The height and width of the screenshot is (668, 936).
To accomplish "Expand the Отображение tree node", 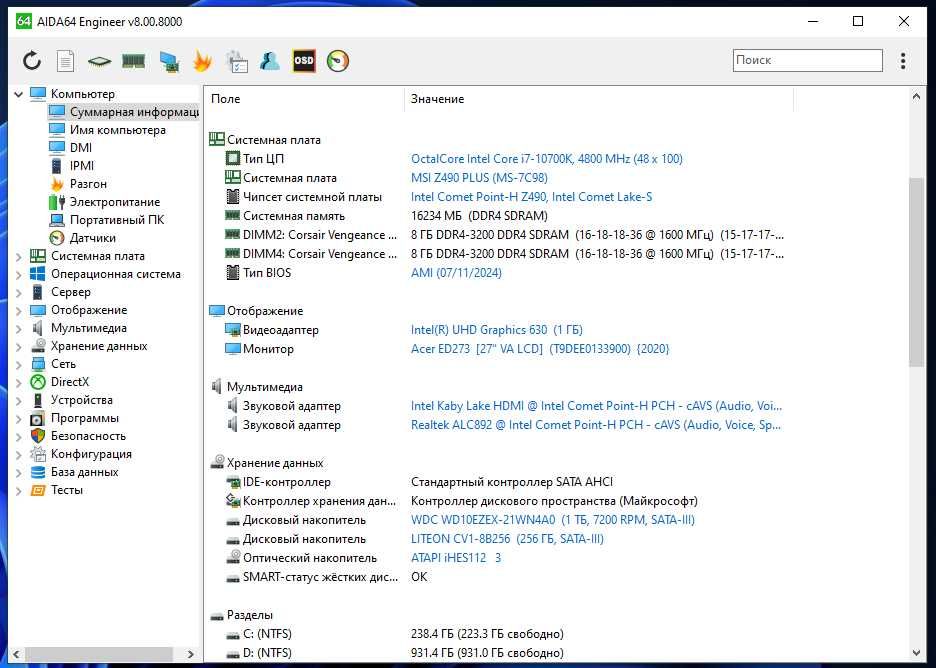I will (19, 310).
